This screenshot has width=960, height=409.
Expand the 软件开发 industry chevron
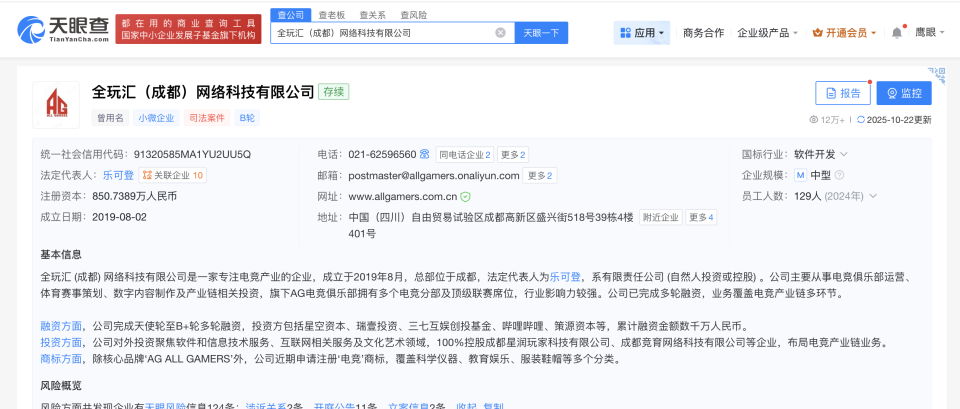click(844, 155)
